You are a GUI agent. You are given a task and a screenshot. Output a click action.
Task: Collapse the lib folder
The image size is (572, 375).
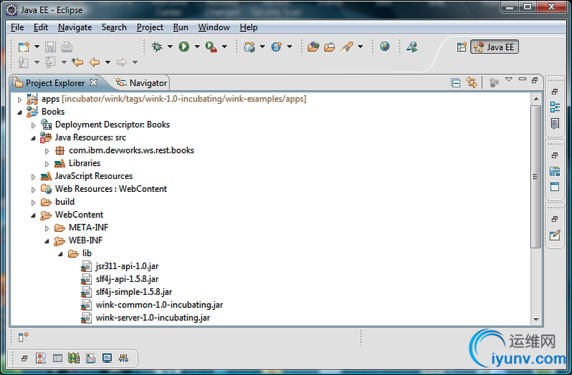coord(61,254)
